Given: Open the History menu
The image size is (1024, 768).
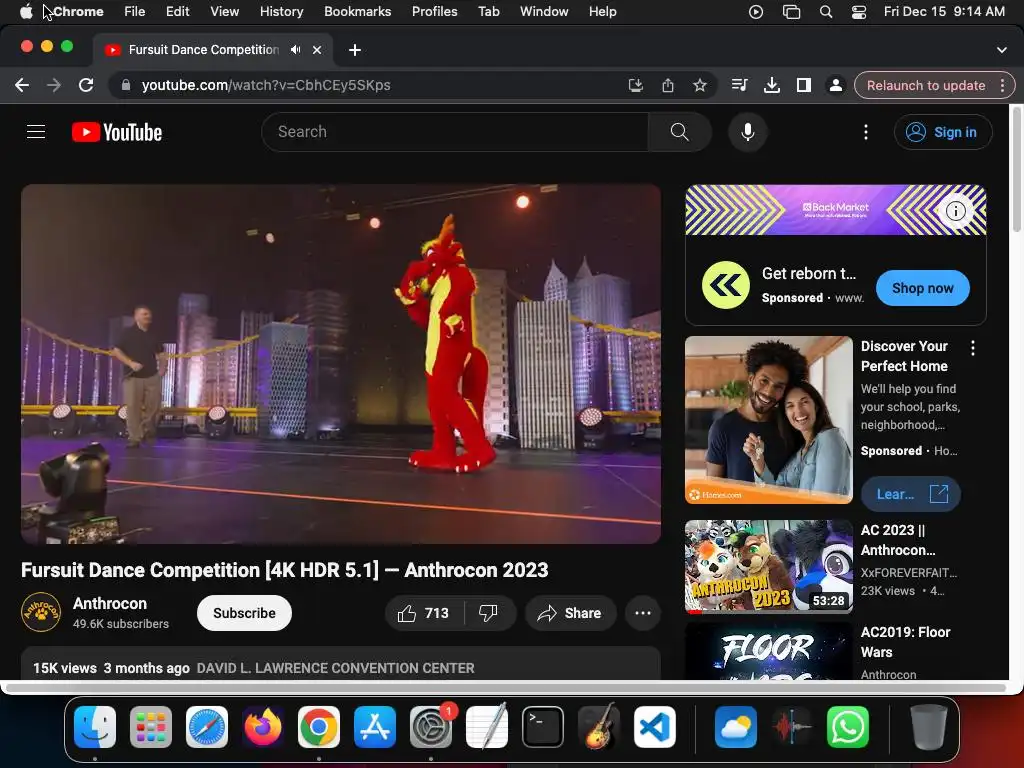Looking at the screenshot, I should click(281, 11).
